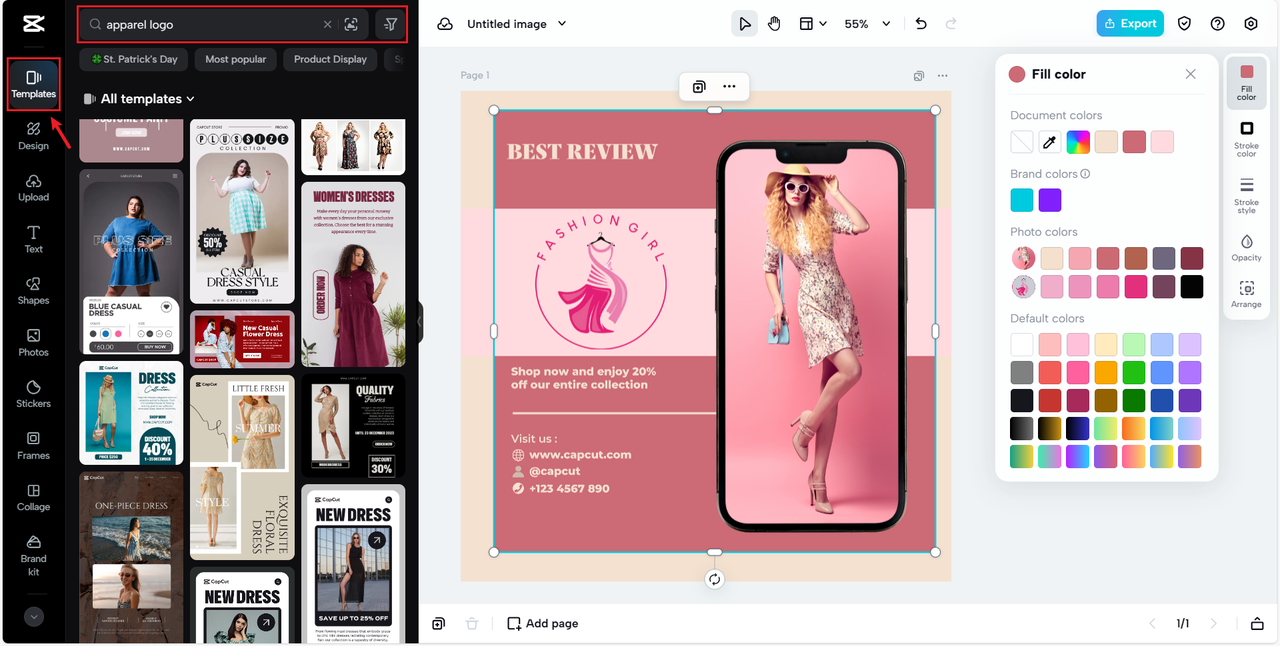Choose the Exquisite Floral Dress template

click(242, 467)
